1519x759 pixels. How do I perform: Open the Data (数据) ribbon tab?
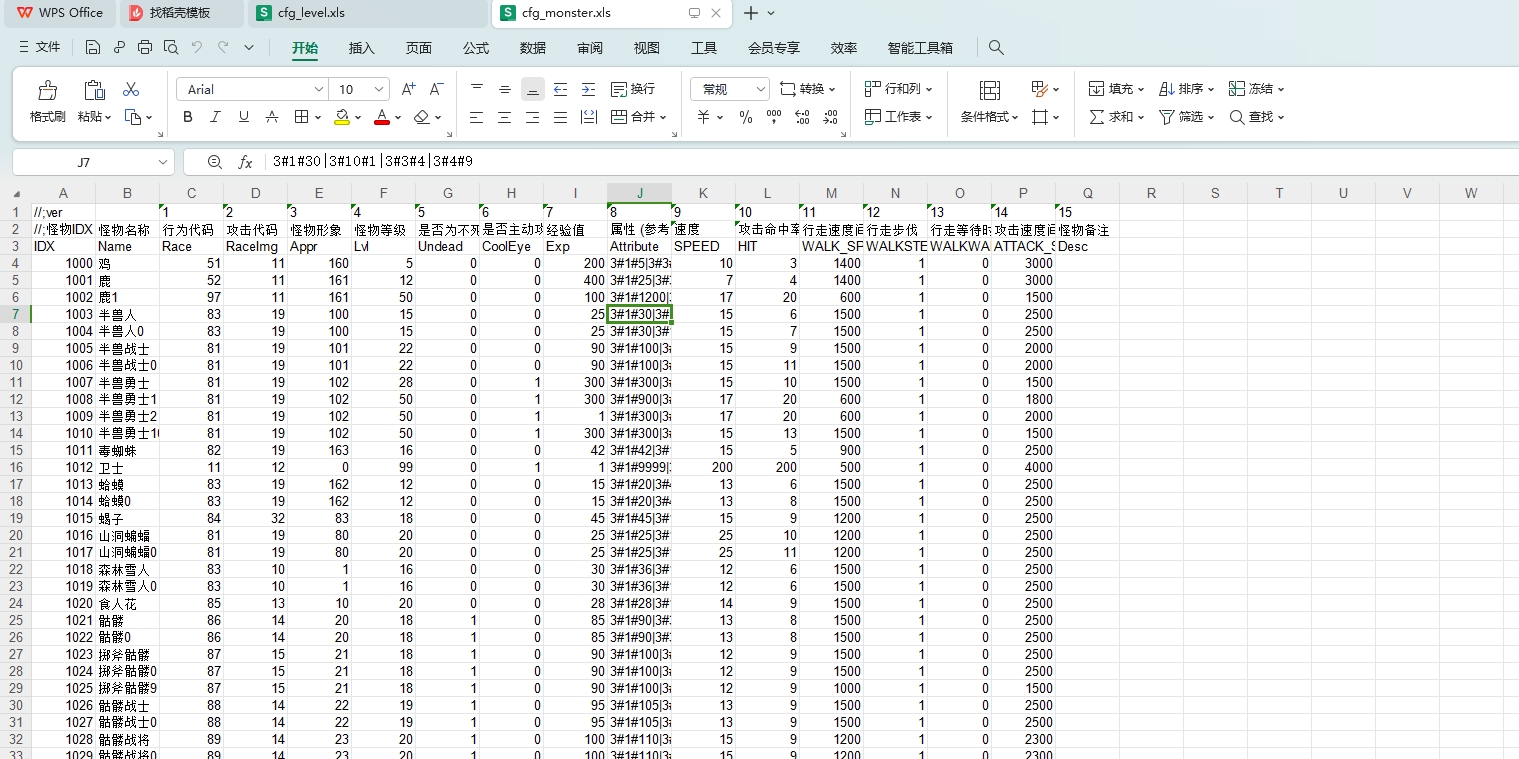pos(533,48)
